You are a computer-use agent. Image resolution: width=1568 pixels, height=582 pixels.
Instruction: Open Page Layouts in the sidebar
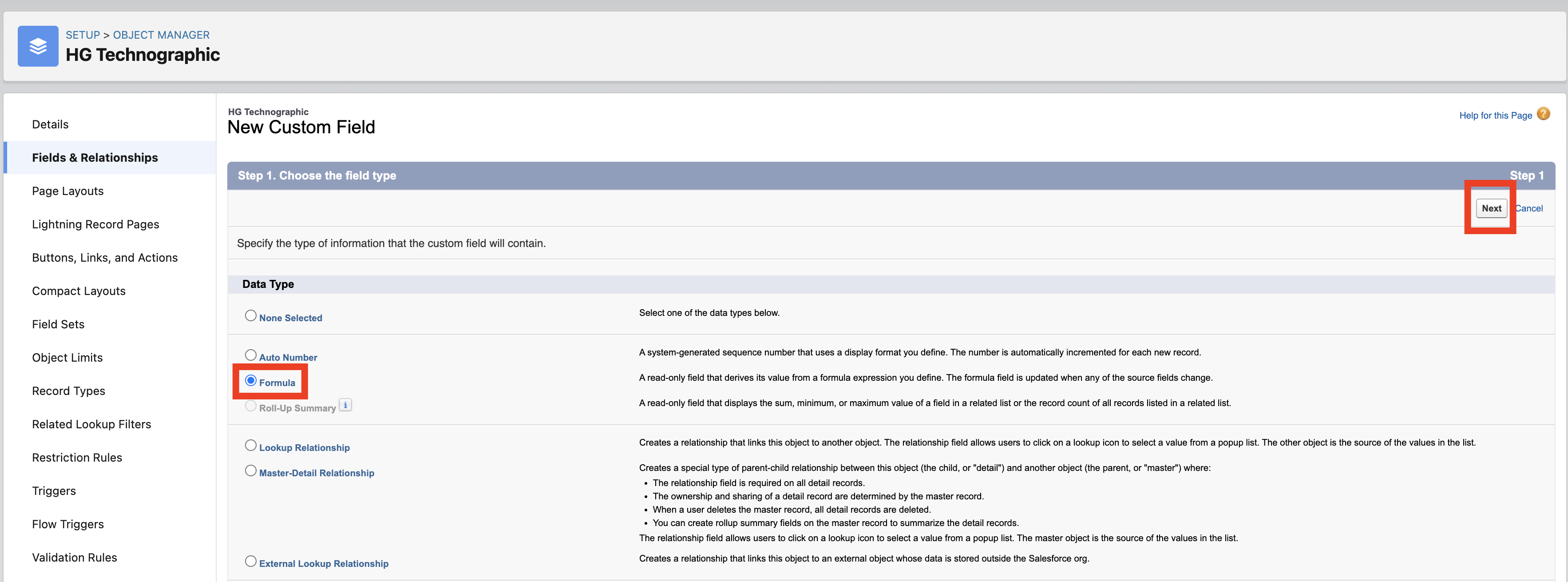(x=67, y=191)
